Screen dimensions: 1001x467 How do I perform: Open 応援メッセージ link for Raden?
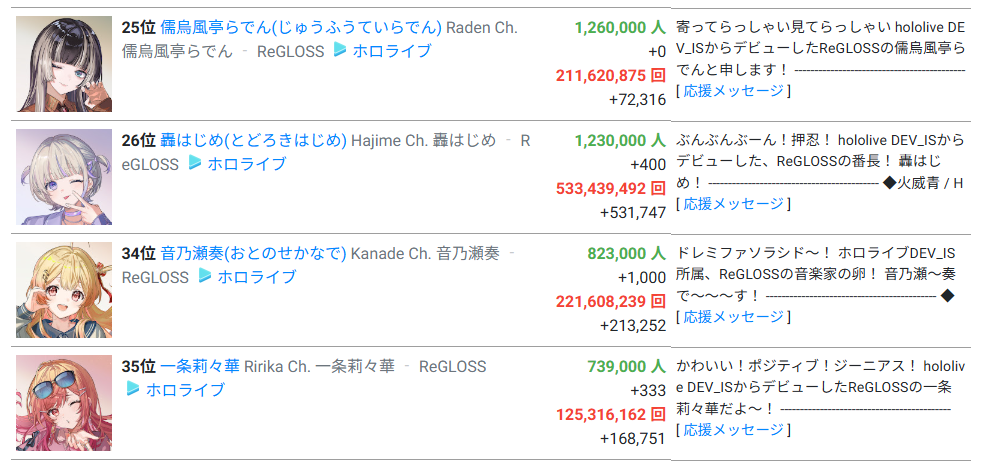click(x=734, y=91)
